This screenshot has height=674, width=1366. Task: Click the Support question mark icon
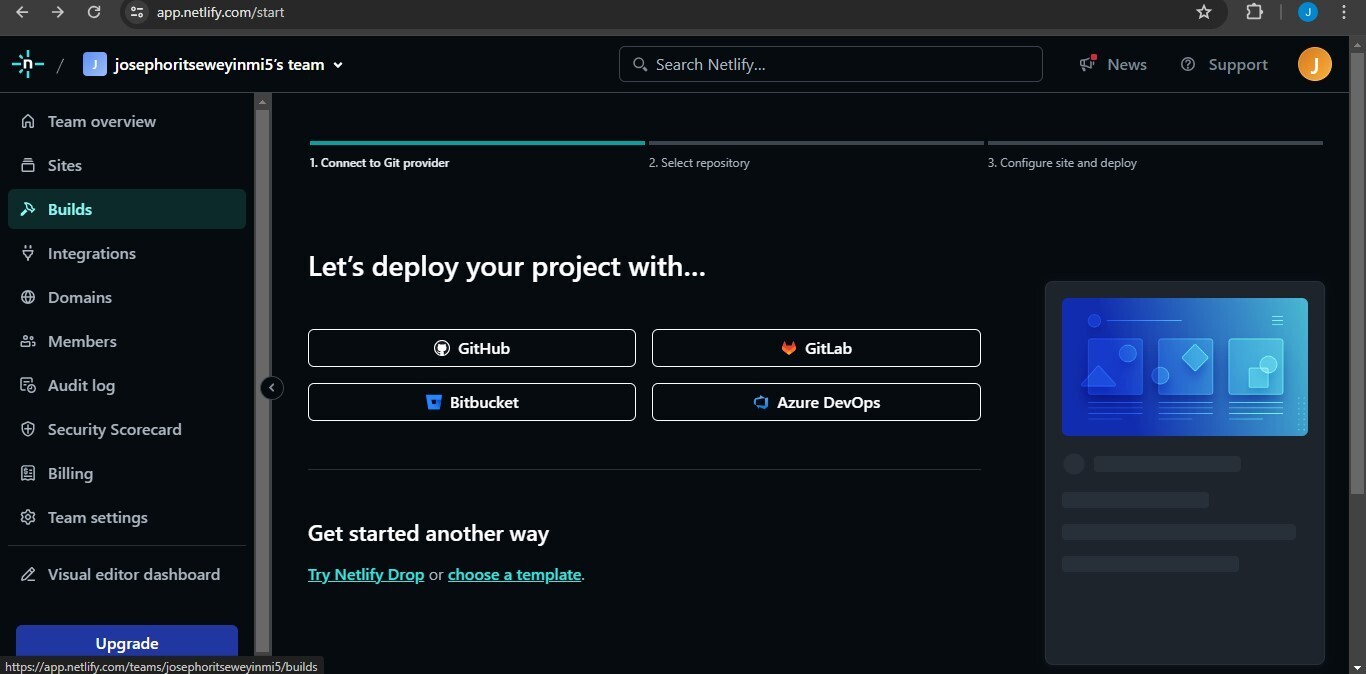coord(1188,64)
